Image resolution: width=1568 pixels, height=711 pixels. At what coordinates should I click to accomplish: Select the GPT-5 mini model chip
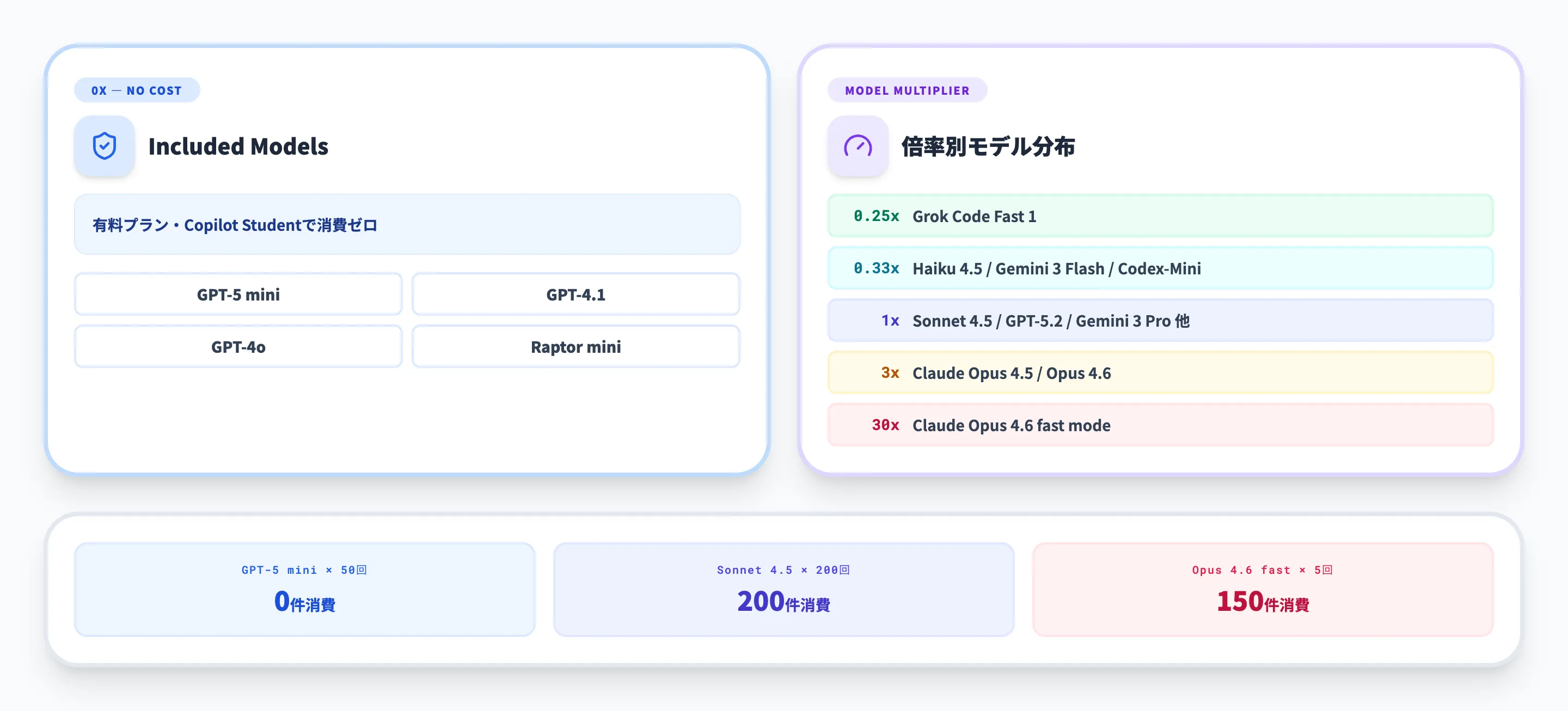tap(238, 295)
